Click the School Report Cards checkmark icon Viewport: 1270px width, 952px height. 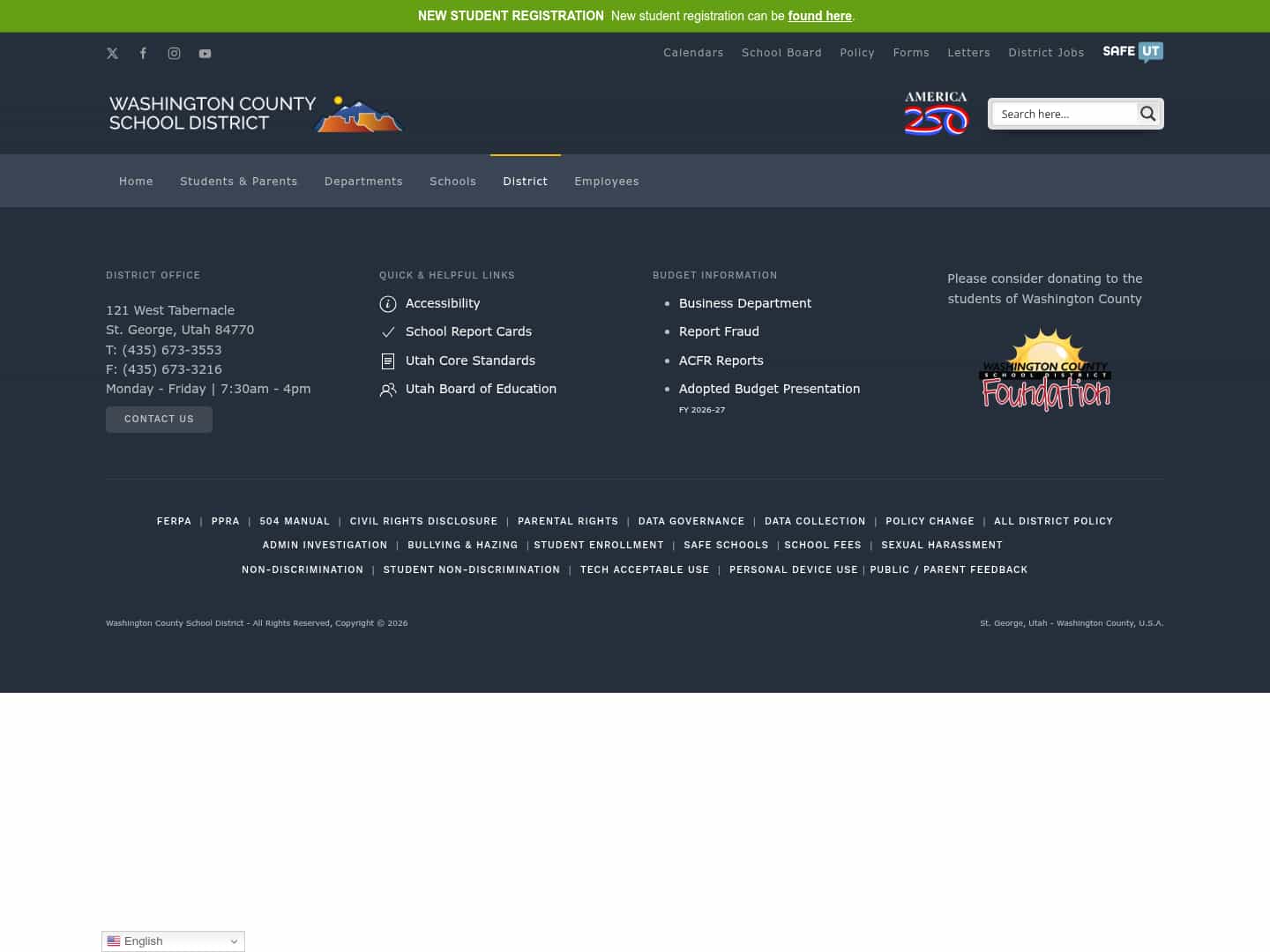click(x=388, y=332)
